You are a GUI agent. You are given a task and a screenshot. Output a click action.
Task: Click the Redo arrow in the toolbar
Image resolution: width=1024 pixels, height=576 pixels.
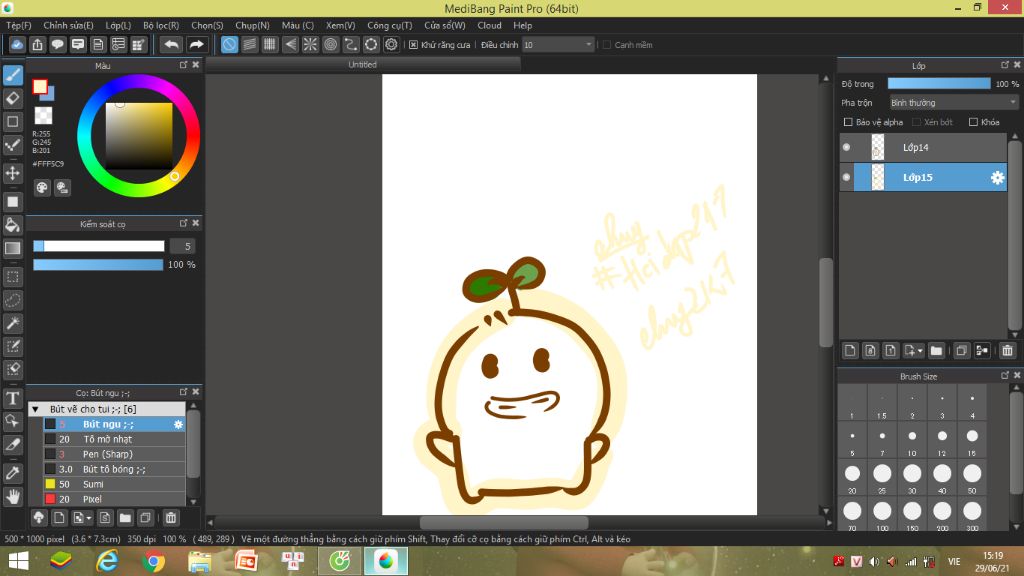tap(196, 44)
